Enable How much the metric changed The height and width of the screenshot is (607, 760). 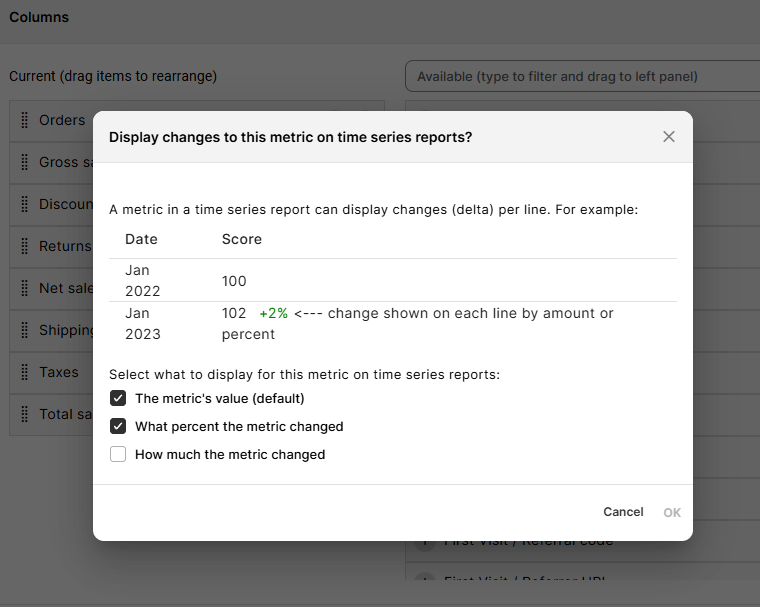[x=118, y=454]
